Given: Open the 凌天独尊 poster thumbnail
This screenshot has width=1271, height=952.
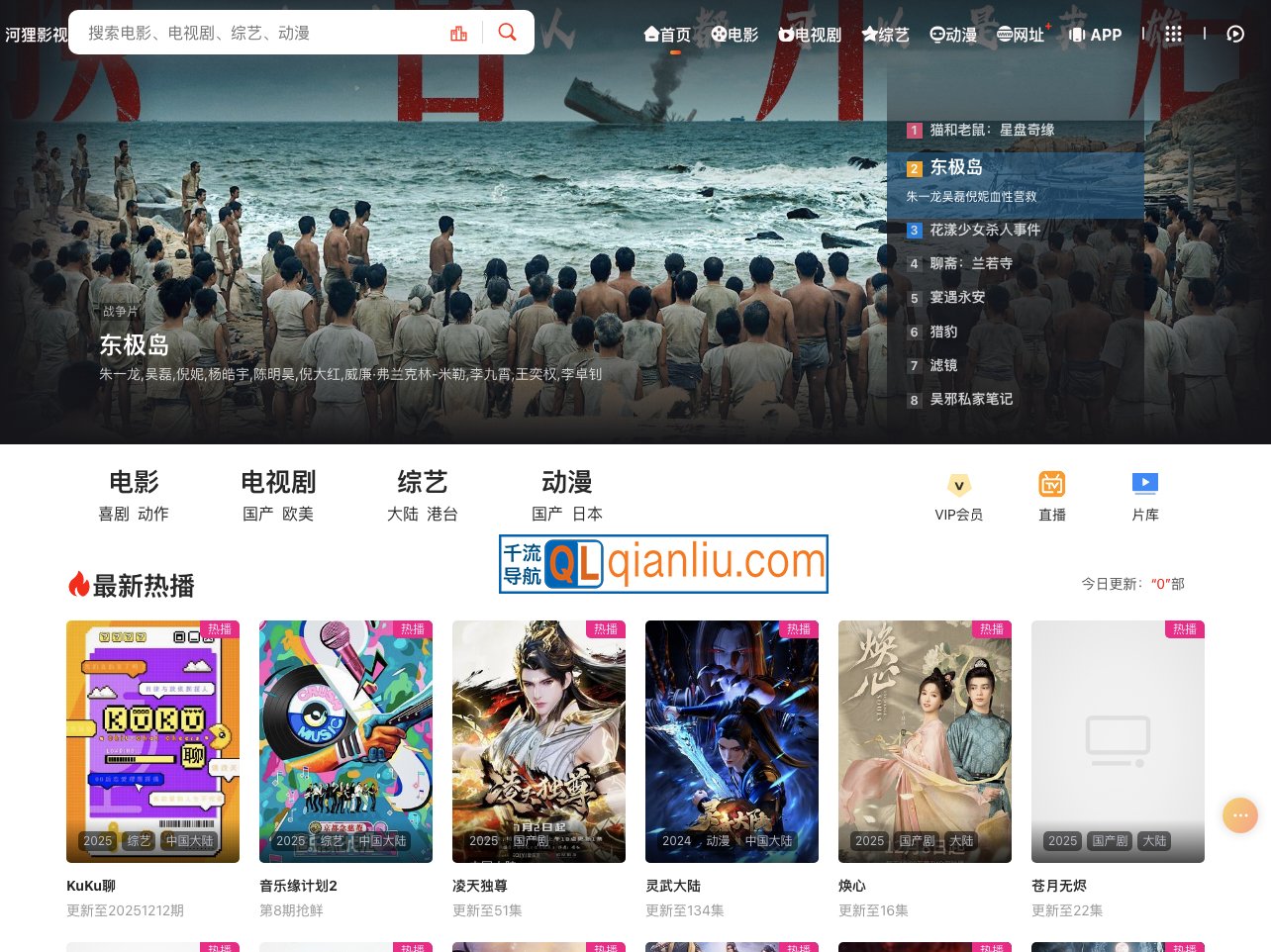Looking at the screenshot, I should 538,741.
